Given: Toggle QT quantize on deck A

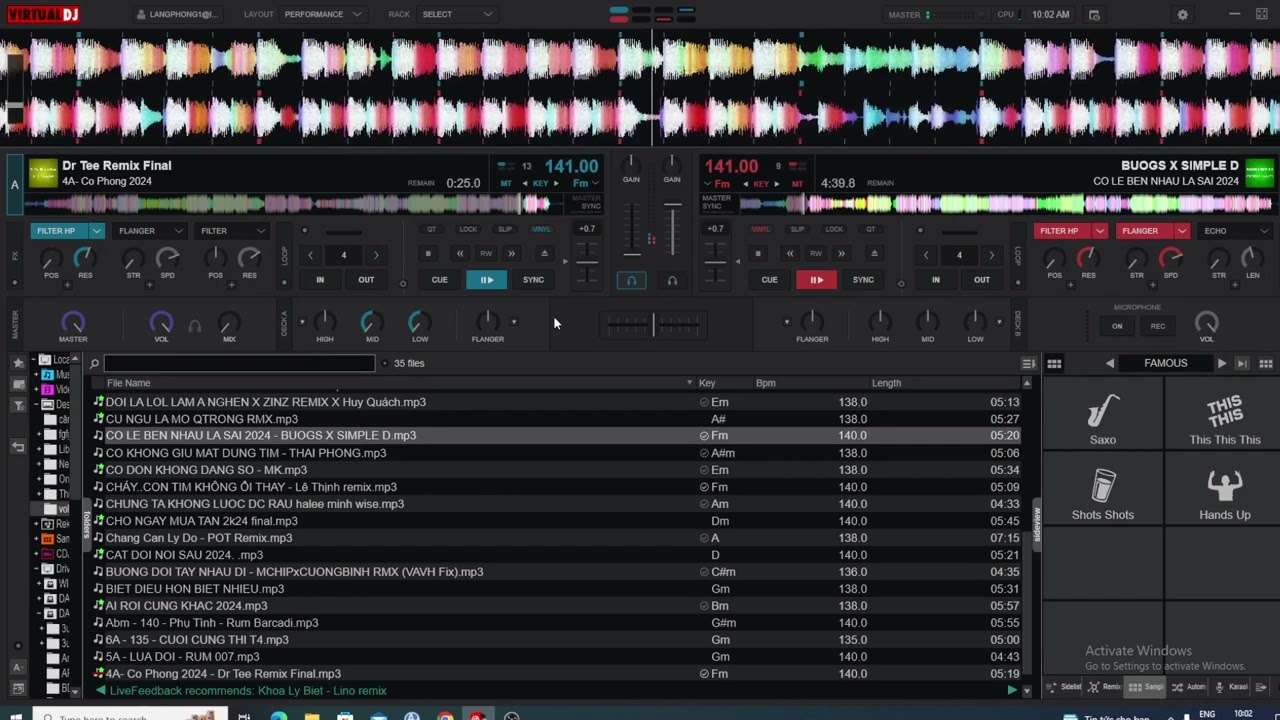Looking at the screenshot, I should 431,229.
